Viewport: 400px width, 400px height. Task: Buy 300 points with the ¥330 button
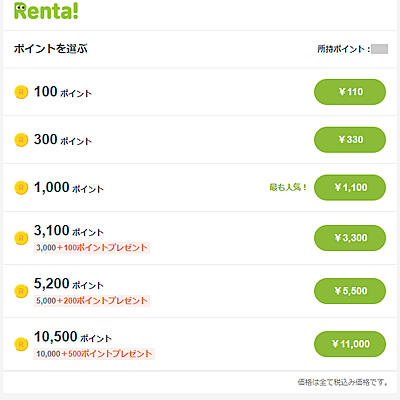click(350, 140)
